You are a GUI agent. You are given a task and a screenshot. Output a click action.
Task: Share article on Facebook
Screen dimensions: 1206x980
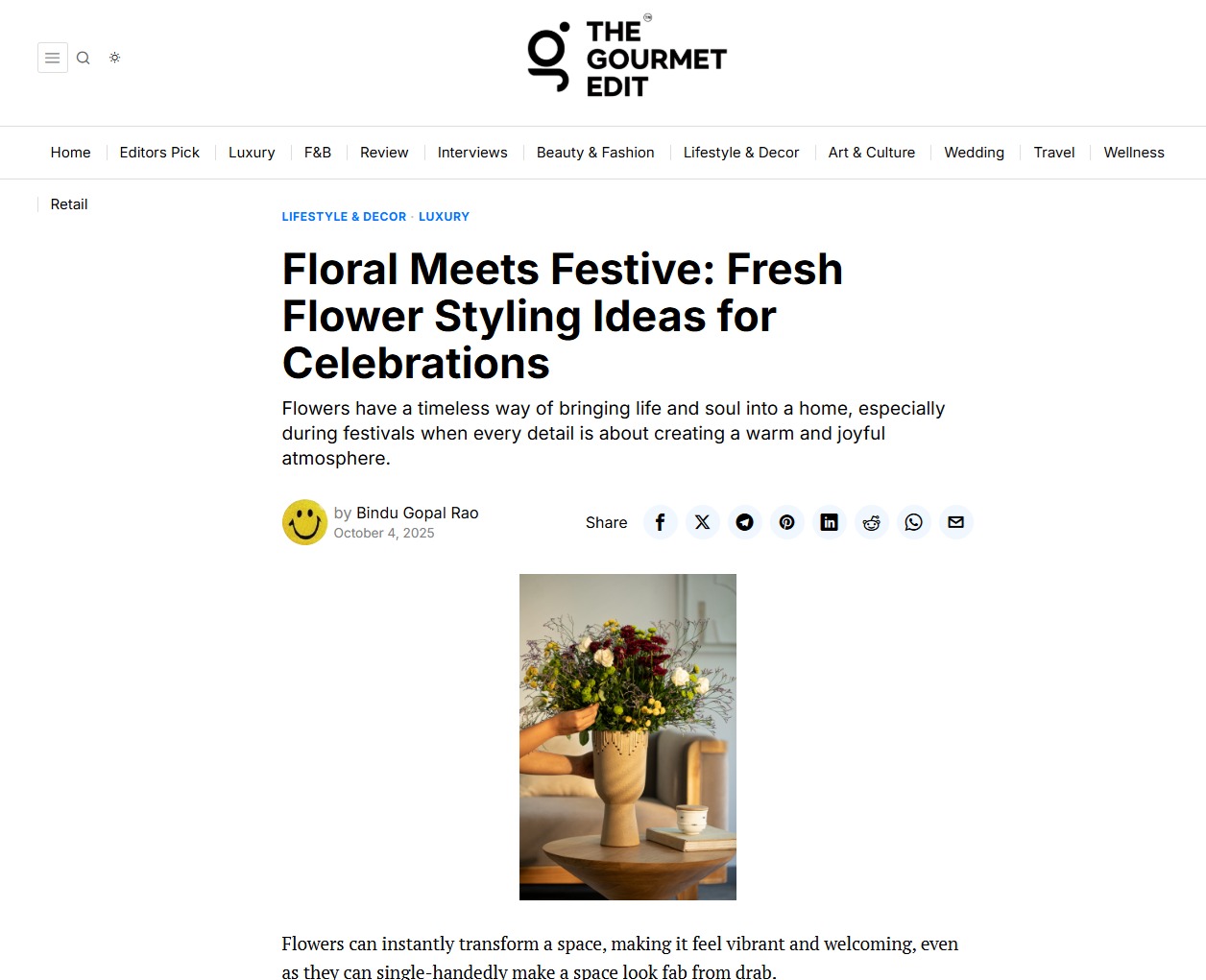click(x=661, y=522)
